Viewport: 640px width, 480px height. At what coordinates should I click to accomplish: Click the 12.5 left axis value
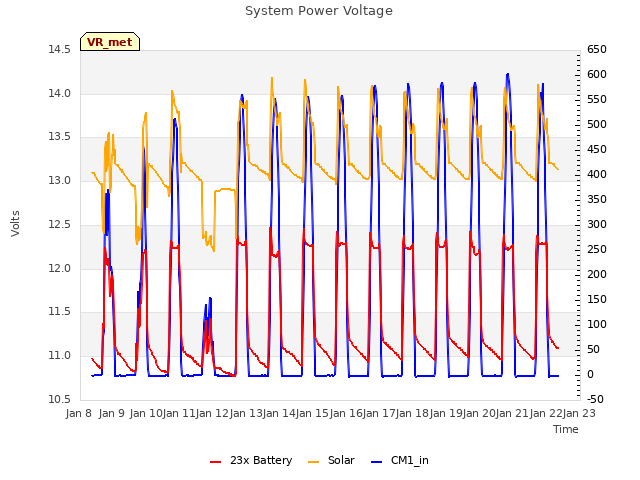tap(60, 224)
